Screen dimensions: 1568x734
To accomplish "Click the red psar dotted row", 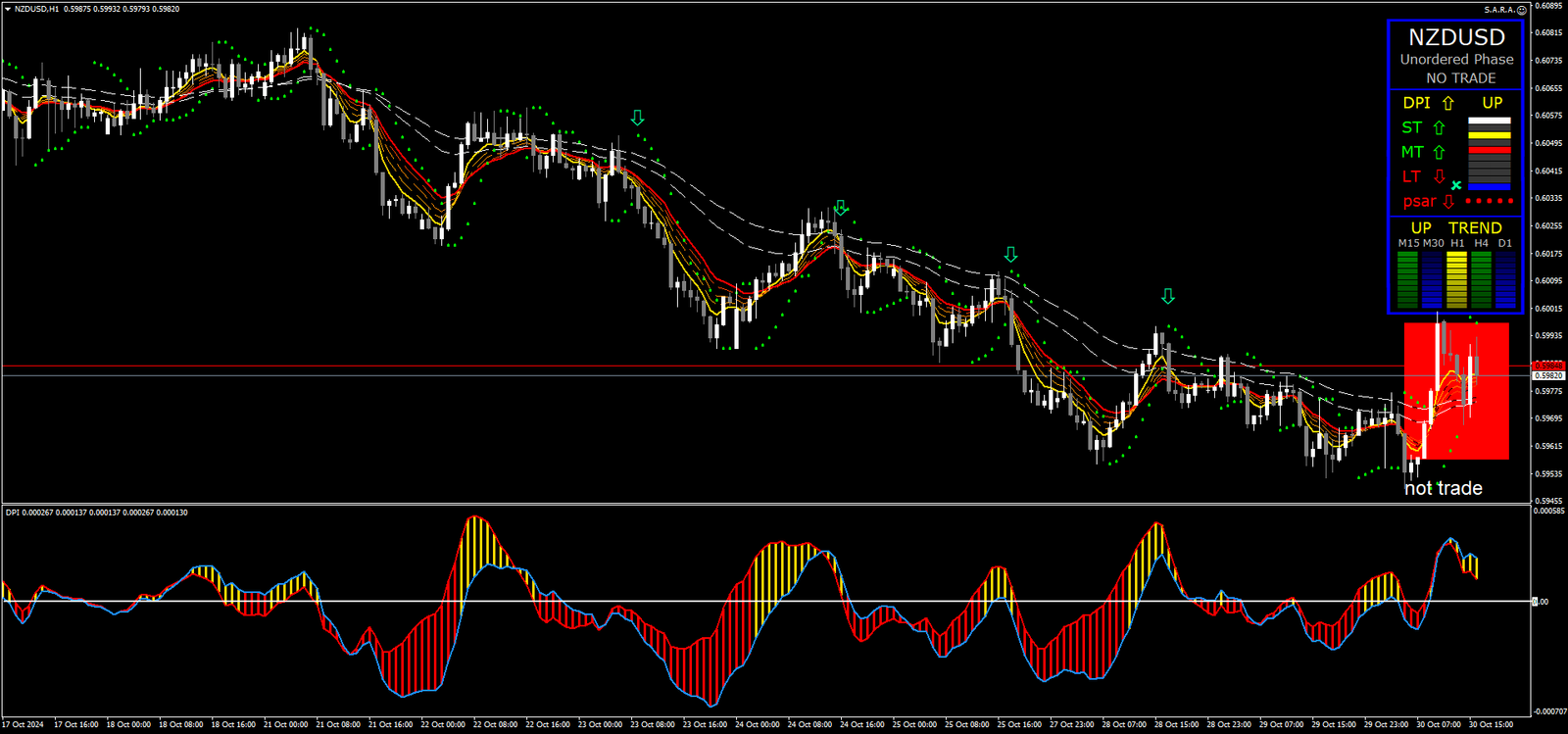I will [1489, 201].
